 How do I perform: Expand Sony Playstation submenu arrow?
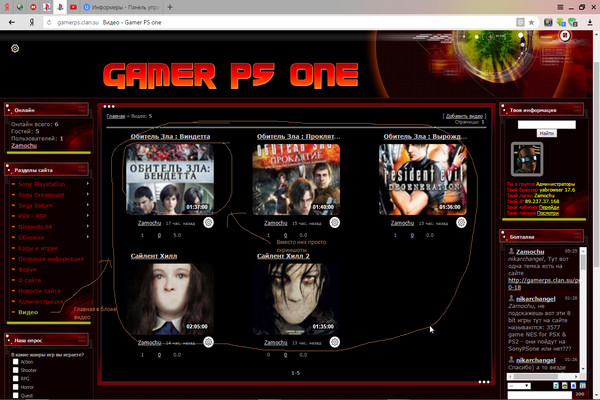[88, 184]
